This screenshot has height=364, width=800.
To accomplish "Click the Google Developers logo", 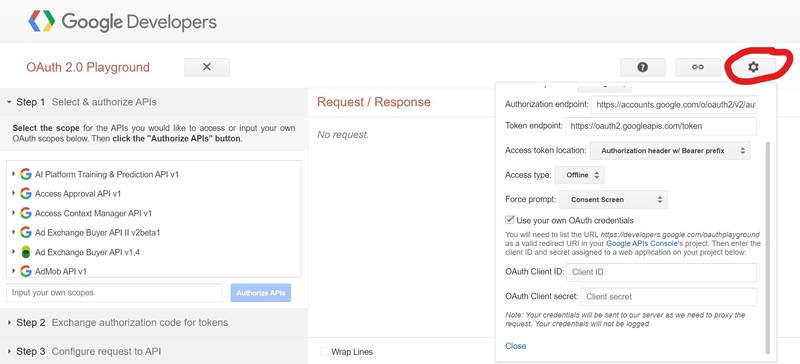I will pyautogui.click(x=122, y=22).
